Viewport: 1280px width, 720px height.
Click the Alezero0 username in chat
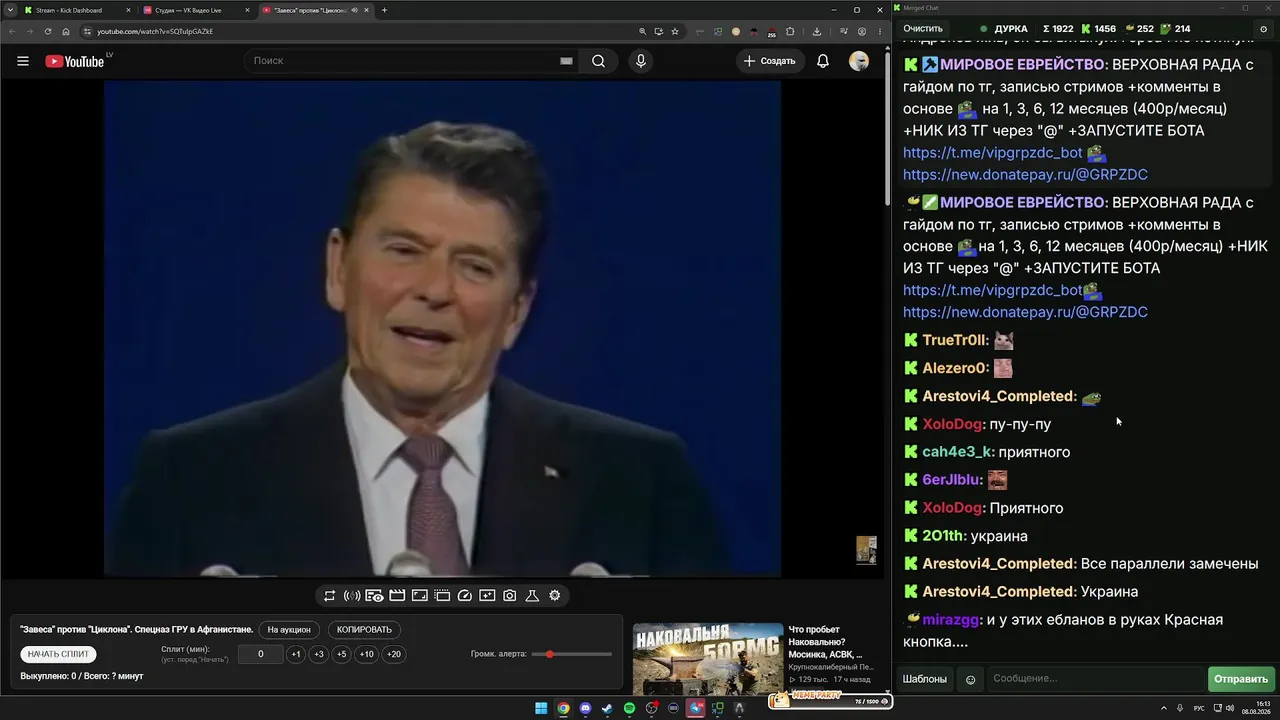[955, 369]
